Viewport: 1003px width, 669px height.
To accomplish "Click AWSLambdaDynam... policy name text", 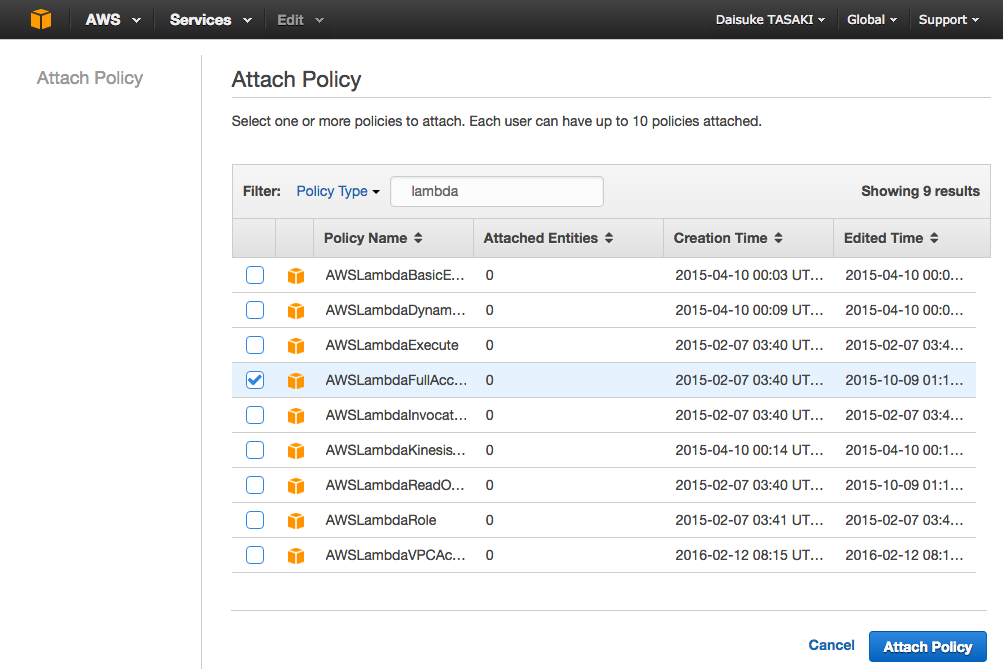I will pos(395,310).
